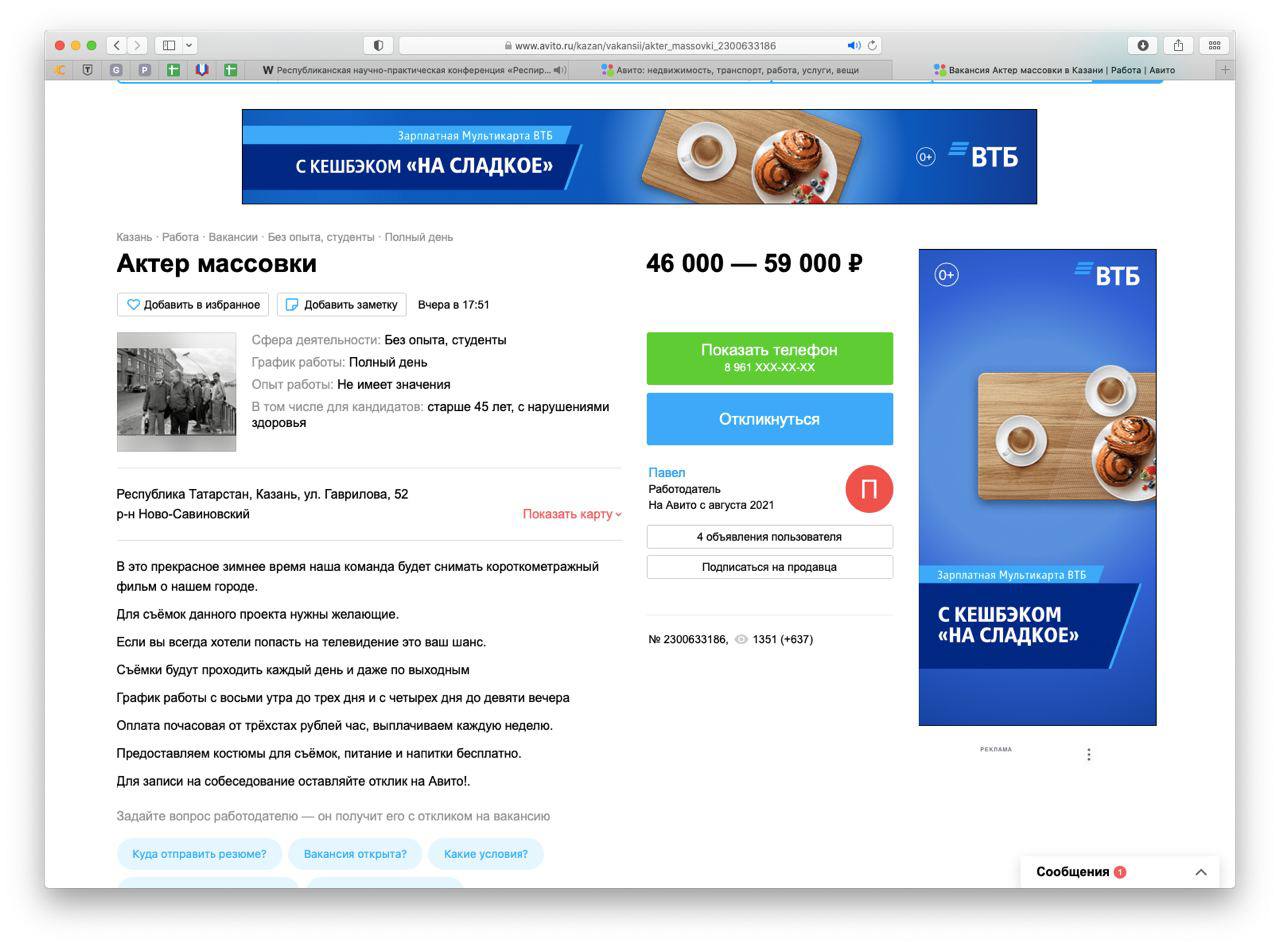Click the Актер массовки heading
The height and width of the screenshot is (947, 1280).
coord(216,263)
